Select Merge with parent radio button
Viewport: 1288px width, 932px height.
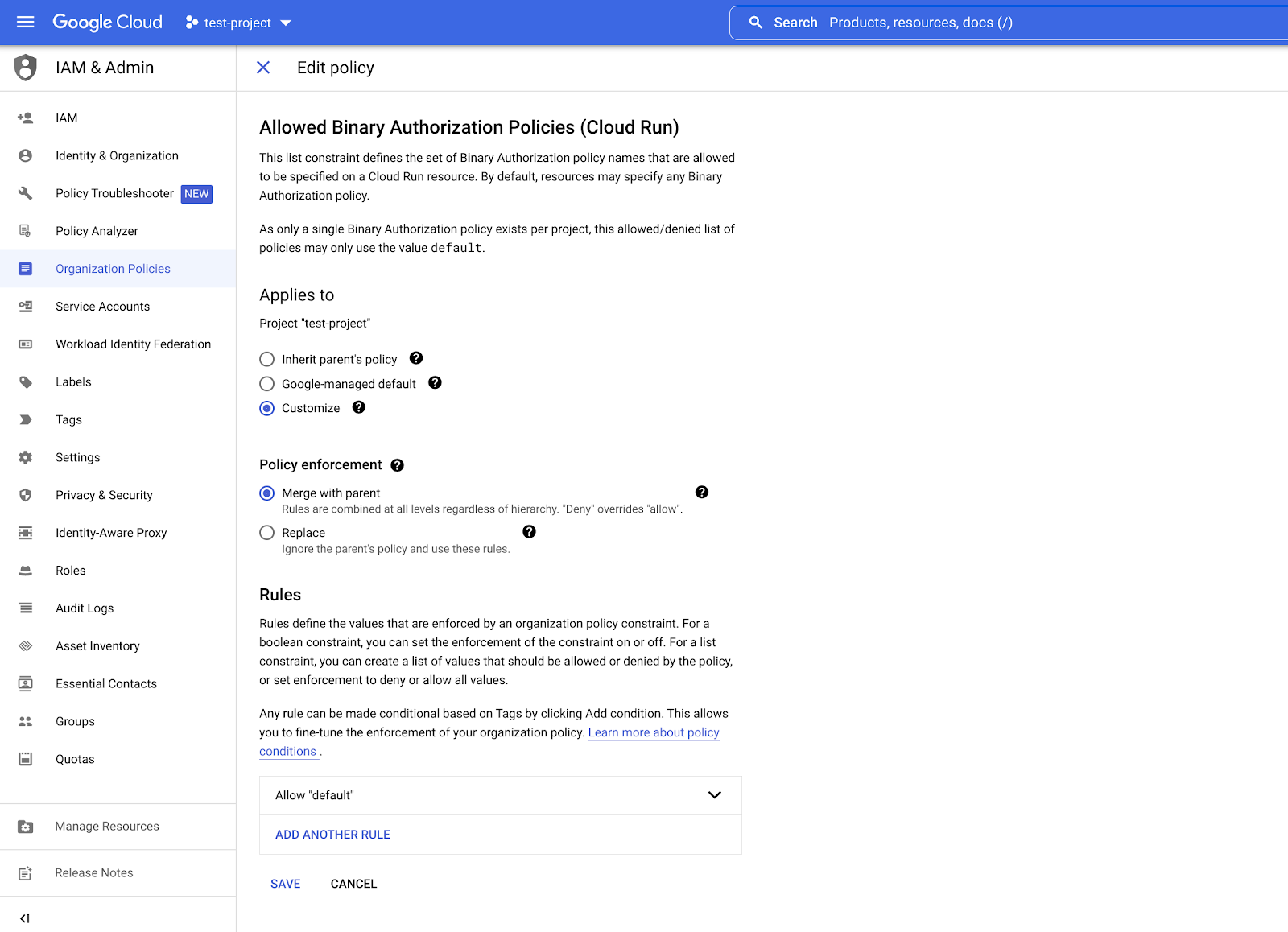tap(267, 493)
